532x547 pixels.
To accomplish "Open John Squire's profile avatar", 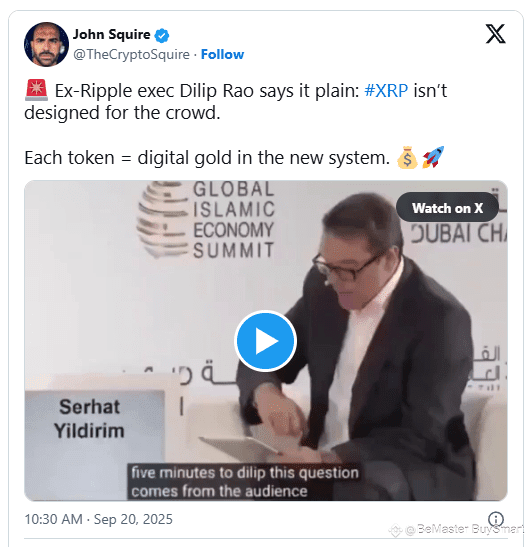I will click(46, 44).
